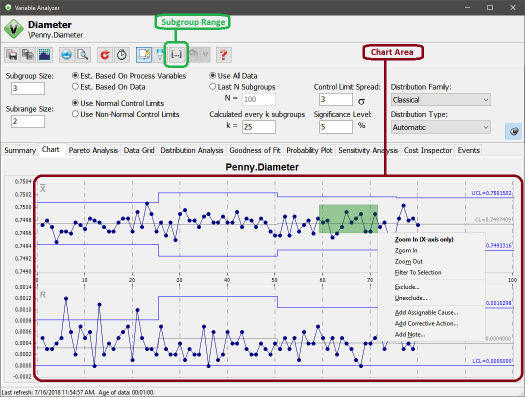Select the Use All Data option
Screen dimensions: 525x397
click(x=233, y=76)
